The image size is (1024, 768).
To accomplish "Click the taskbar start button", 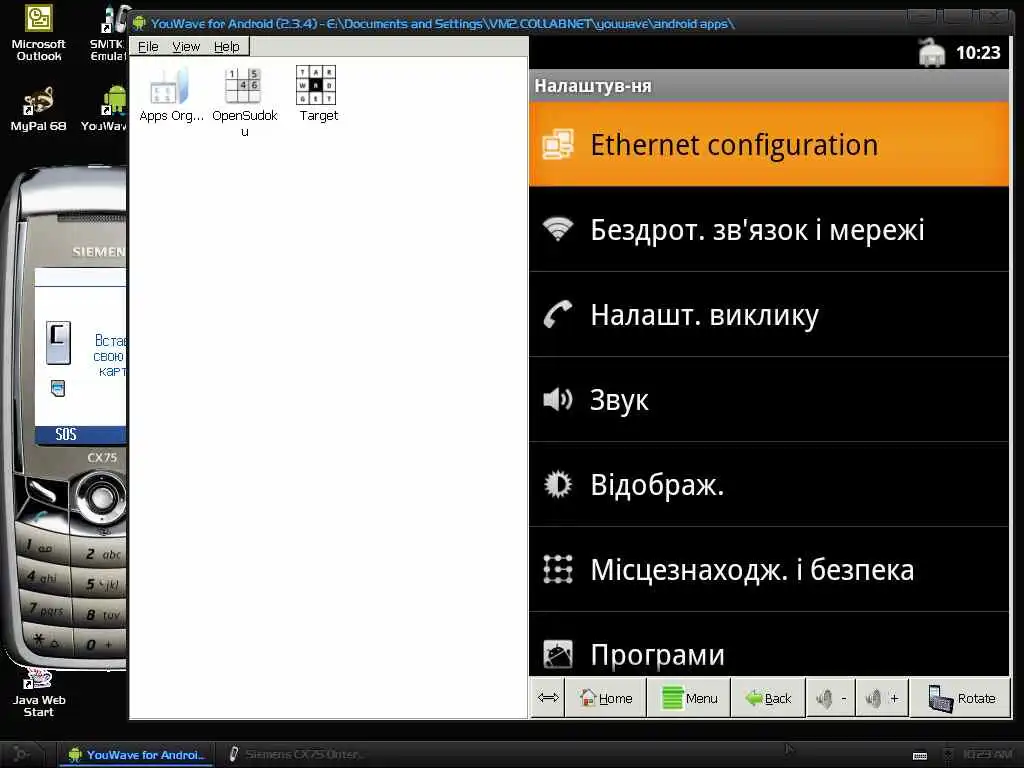I will pyautogui.click(x=22, y=754).
